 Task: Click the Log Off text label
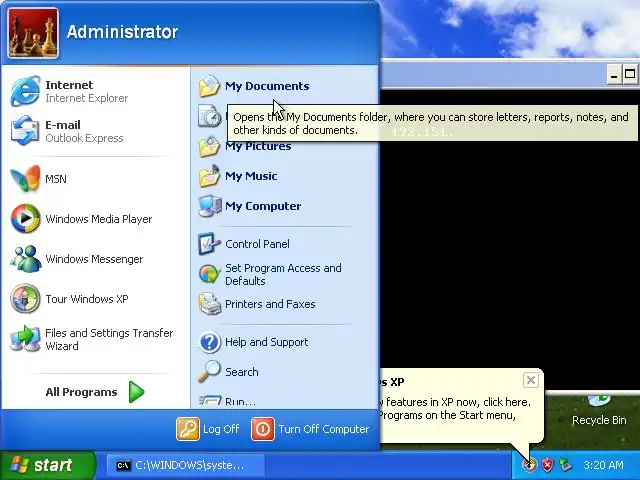(x=221, y=429)
